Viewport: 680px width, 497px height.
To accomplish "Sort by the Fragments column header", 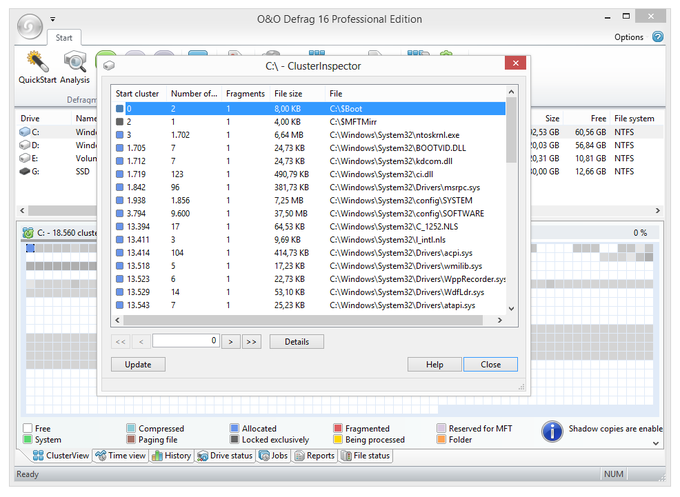I will [x=246, y=93].
